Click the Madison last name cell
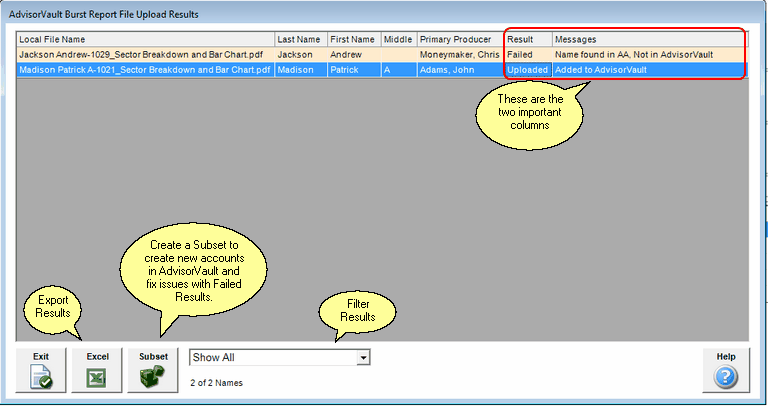The height and width of the screenshot is (406, 768). [x=301, y=70]
